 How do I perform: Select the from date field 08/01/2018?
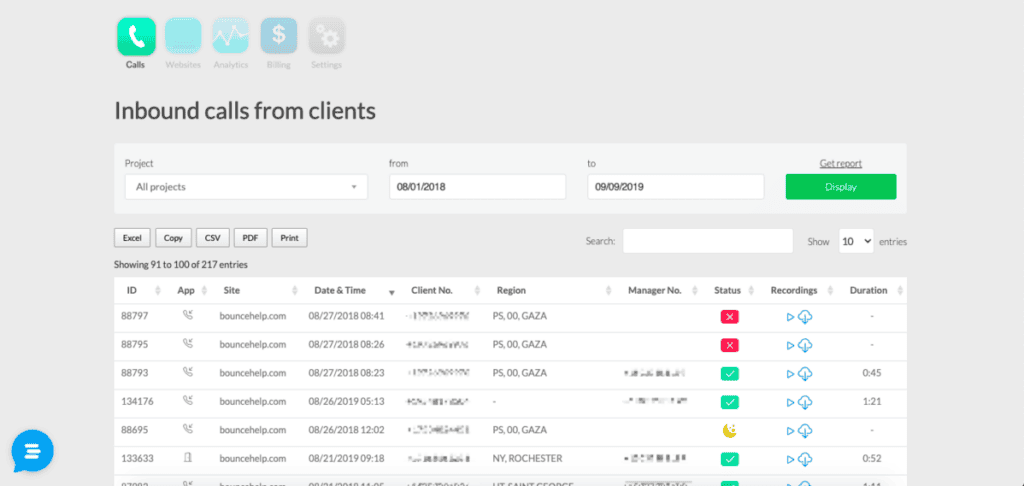[477, 187]
